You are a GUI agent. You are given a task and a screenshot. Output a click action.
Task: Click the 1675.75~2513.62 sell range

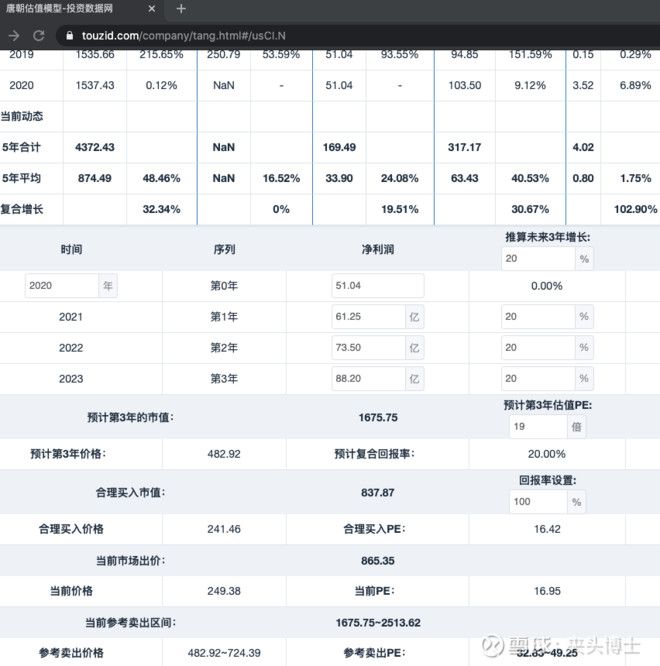click(x=378, y=623)
